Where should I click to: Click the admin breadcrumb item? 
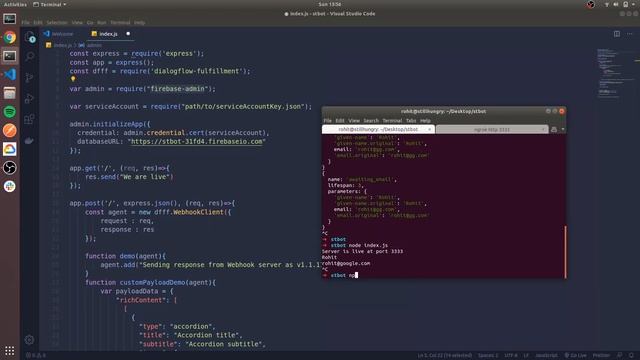click(91, 45)
